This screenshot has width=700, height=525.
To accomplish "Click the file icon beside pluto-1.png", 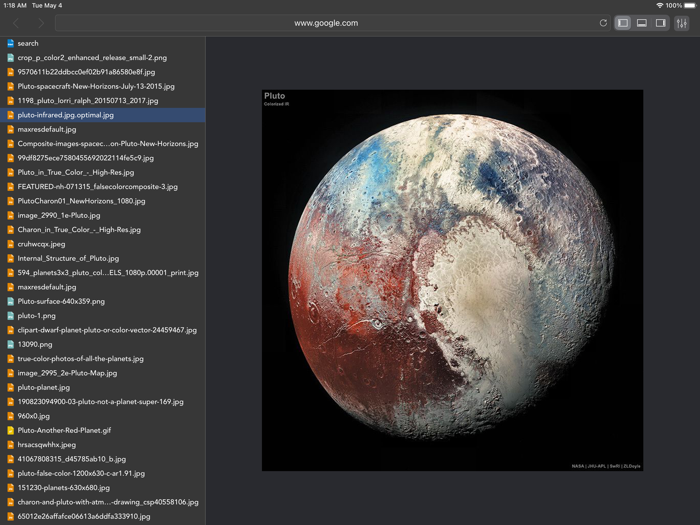I will [x=11, y=316].
